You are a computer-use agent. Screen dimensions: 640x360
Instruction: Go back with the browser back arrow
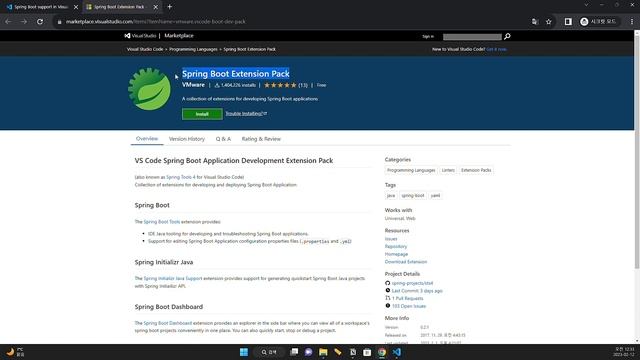[8, 22]
